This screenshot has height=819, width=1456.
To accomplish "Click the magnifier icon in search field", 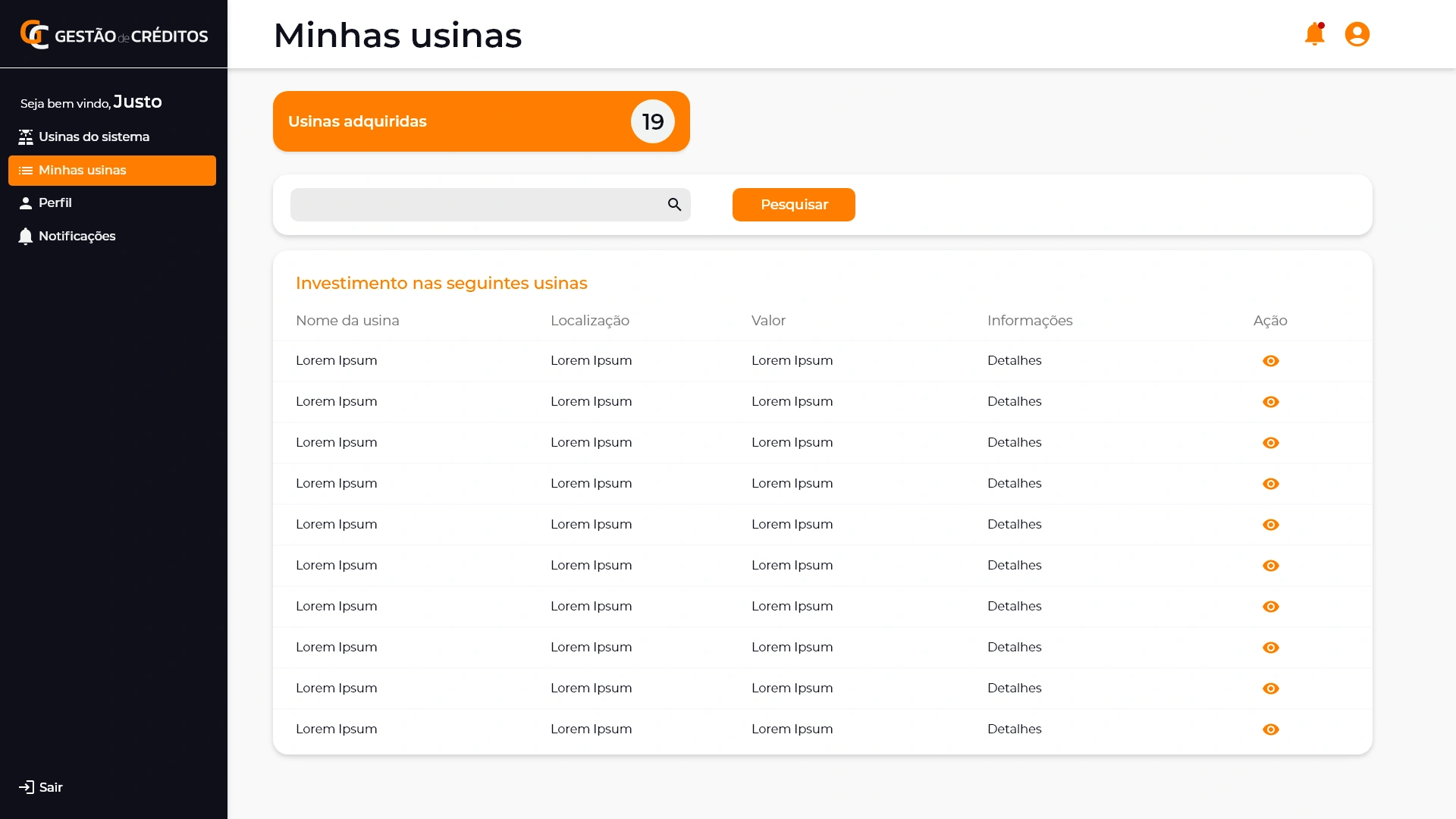I will coord(674,205).
